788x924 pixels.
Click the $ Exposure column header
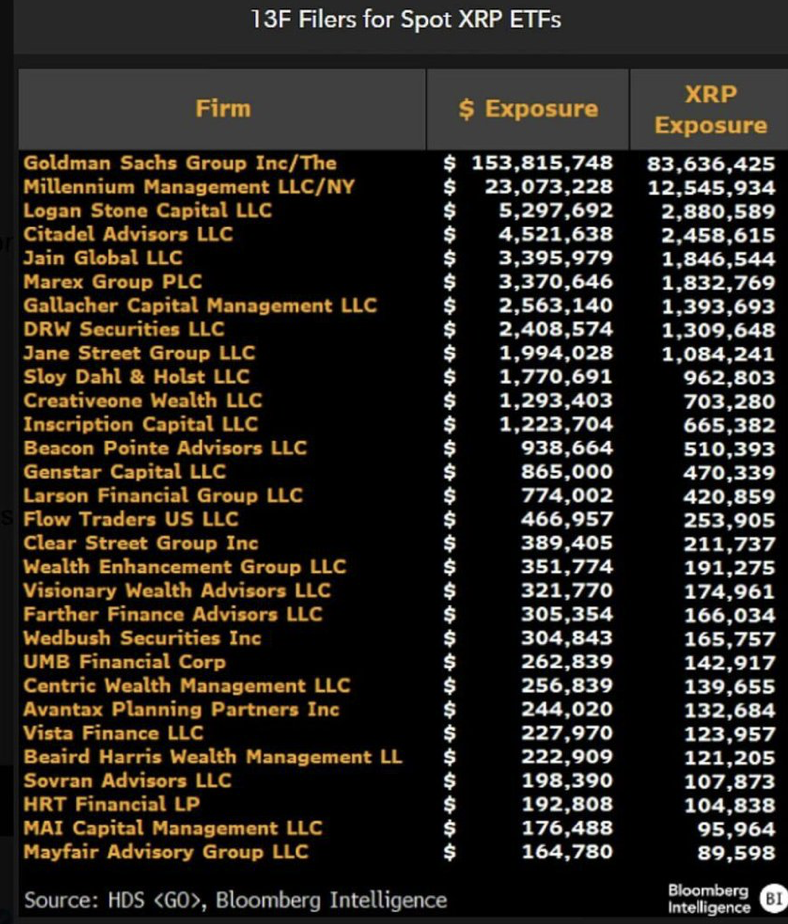pyautogui.click(x=527, y=109)
